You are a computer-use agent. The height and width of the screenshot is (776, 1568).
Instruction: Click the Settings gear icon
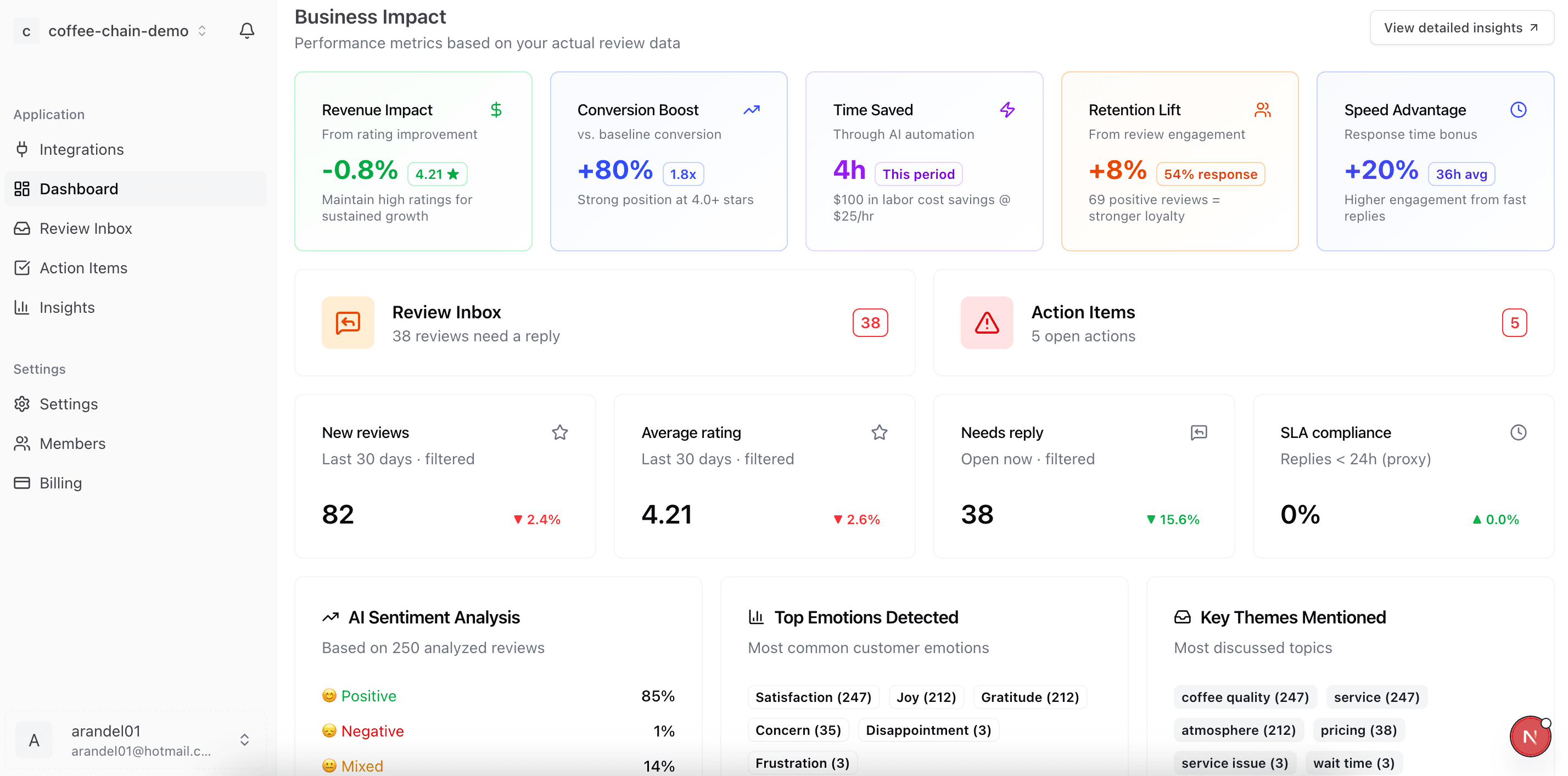click(22, 403)
